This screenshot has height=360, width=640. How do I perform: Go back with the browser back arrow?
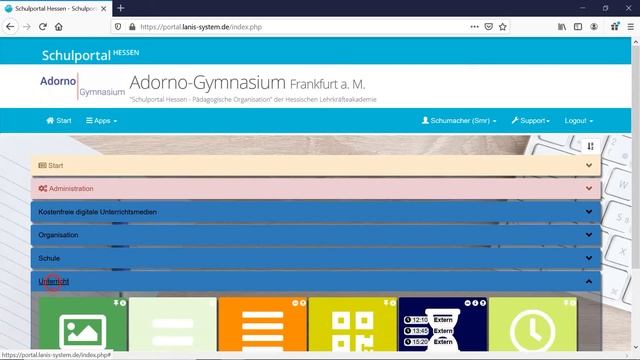pos(10,27)
